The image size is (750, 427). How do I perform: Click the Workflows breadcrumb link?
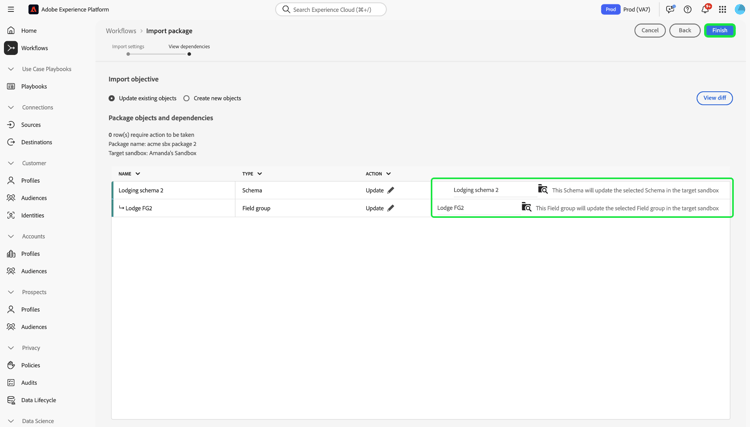click(121, 31)
